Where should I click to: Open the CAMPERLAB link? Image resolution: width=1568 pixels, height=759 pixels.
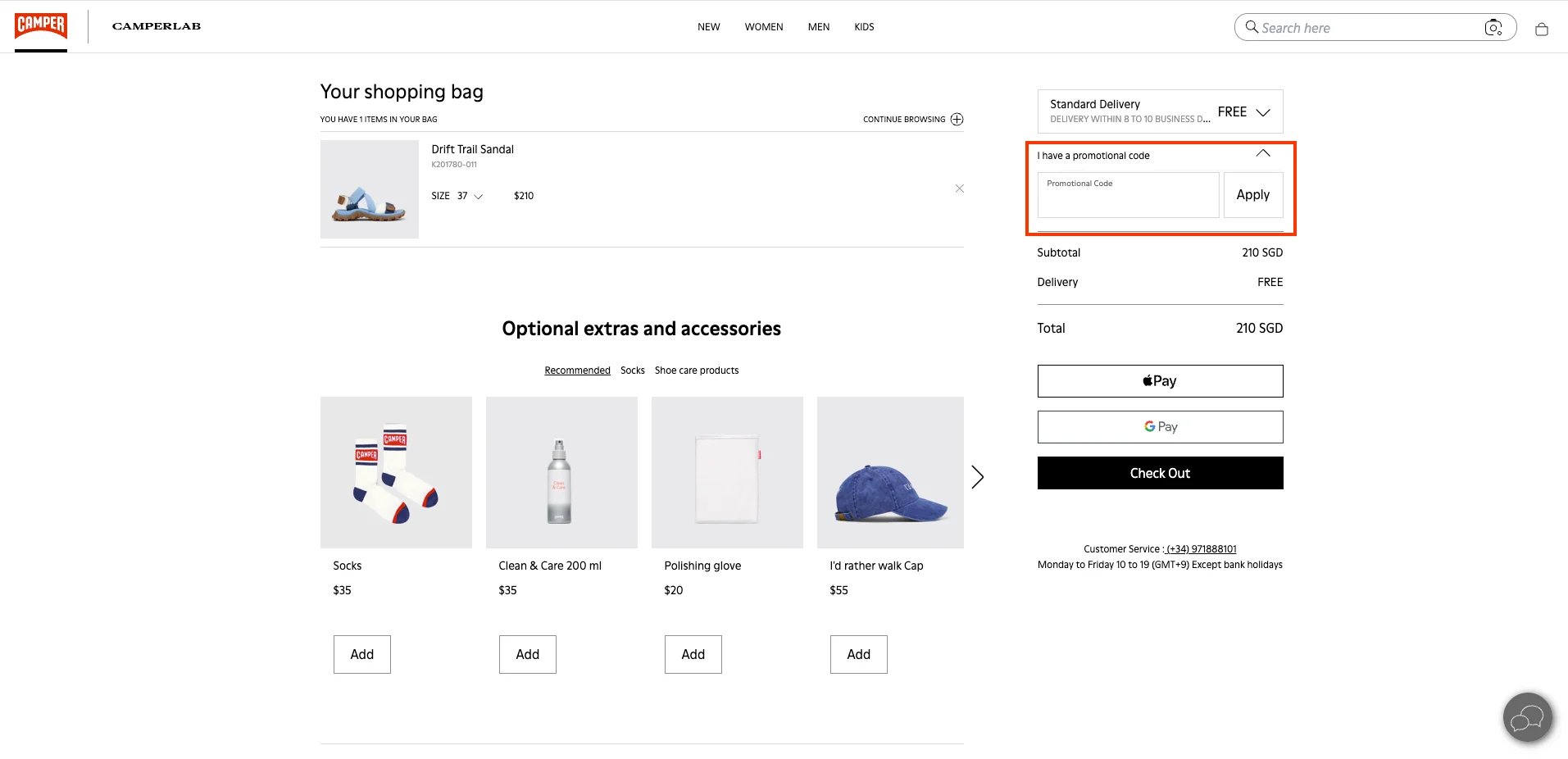[157, 26]
